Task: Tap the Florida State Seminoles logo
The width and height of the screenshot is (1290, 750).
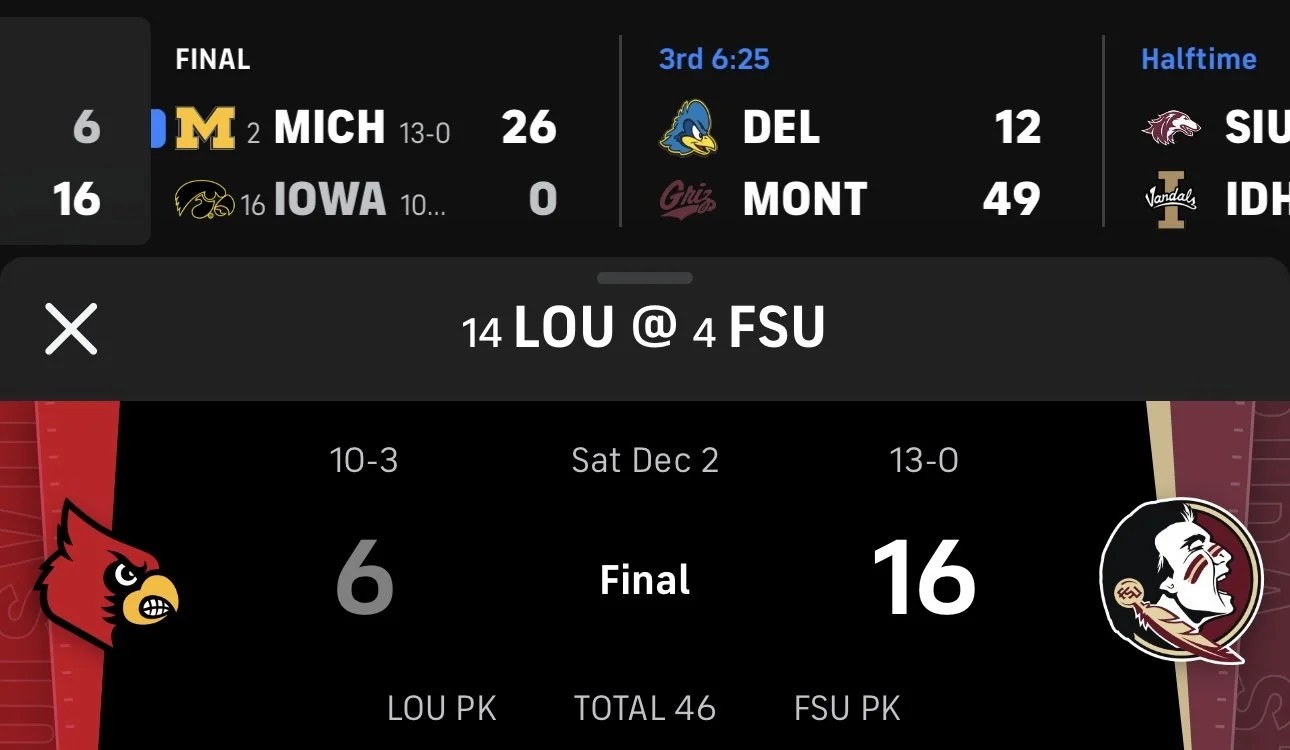Action: [x=1182, y=579]
